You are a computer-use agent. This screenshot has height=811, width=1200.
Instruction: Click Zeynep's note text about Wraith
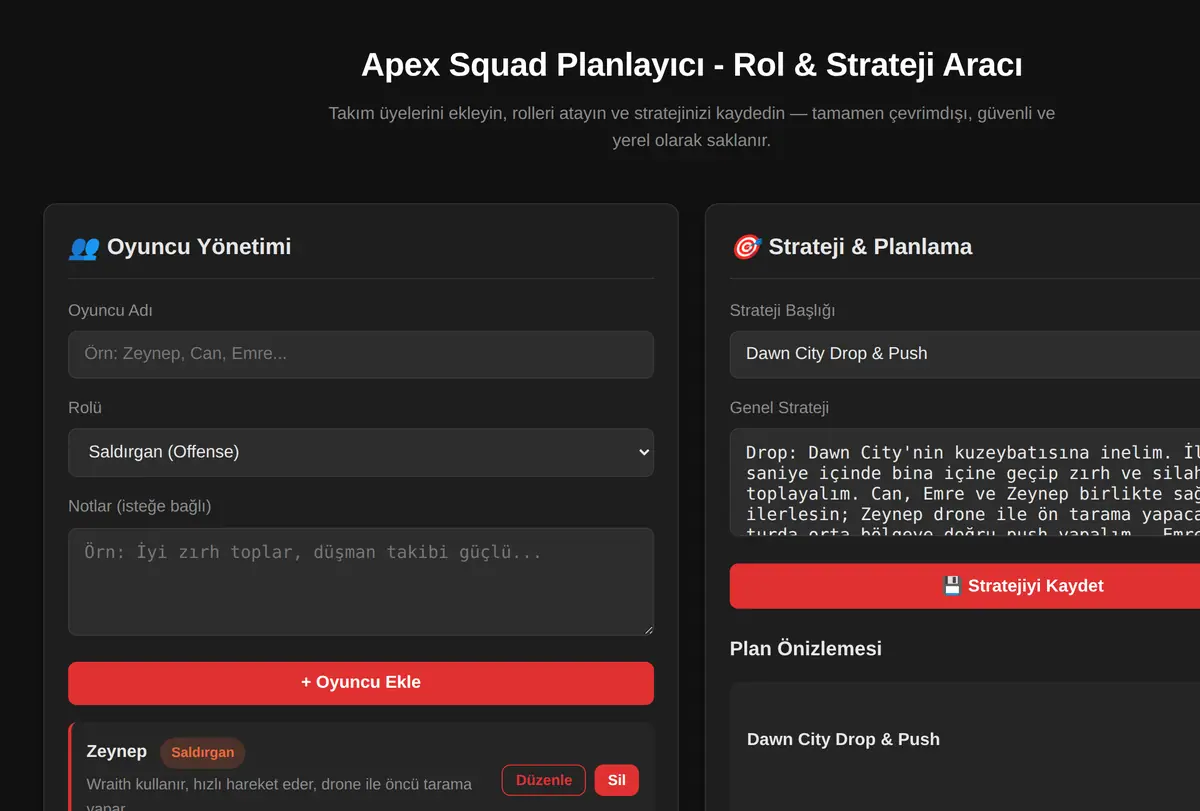click(279, 795)
